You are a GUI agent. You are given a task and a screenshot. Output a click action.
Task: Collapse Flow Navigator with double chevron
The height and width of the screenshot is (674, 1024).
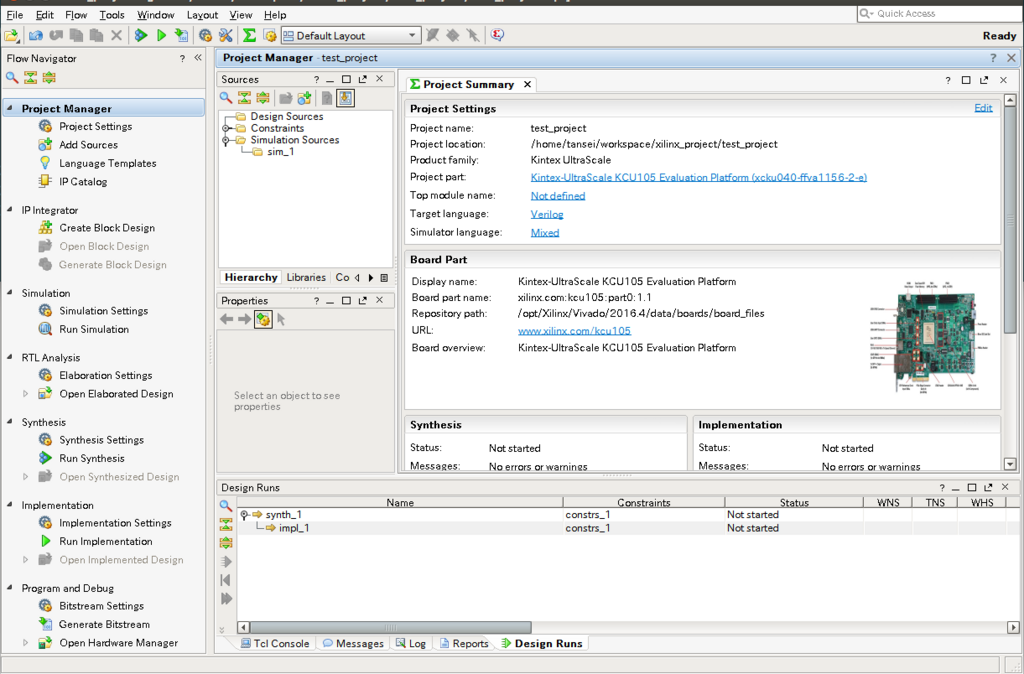[x=198, y=57]
